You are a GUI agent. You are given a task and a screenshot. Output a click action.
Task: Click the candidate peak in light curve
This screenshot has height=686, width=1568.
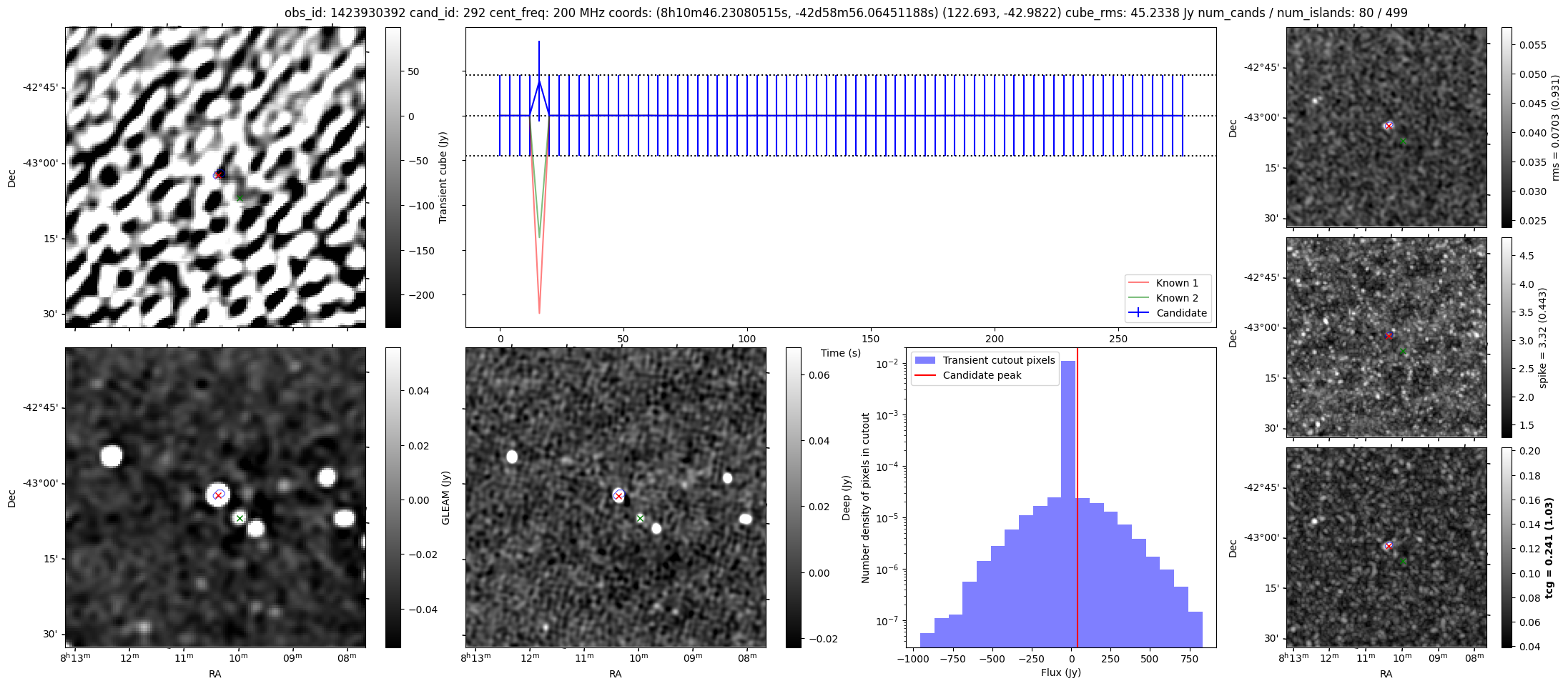click(x=539, y=81)
